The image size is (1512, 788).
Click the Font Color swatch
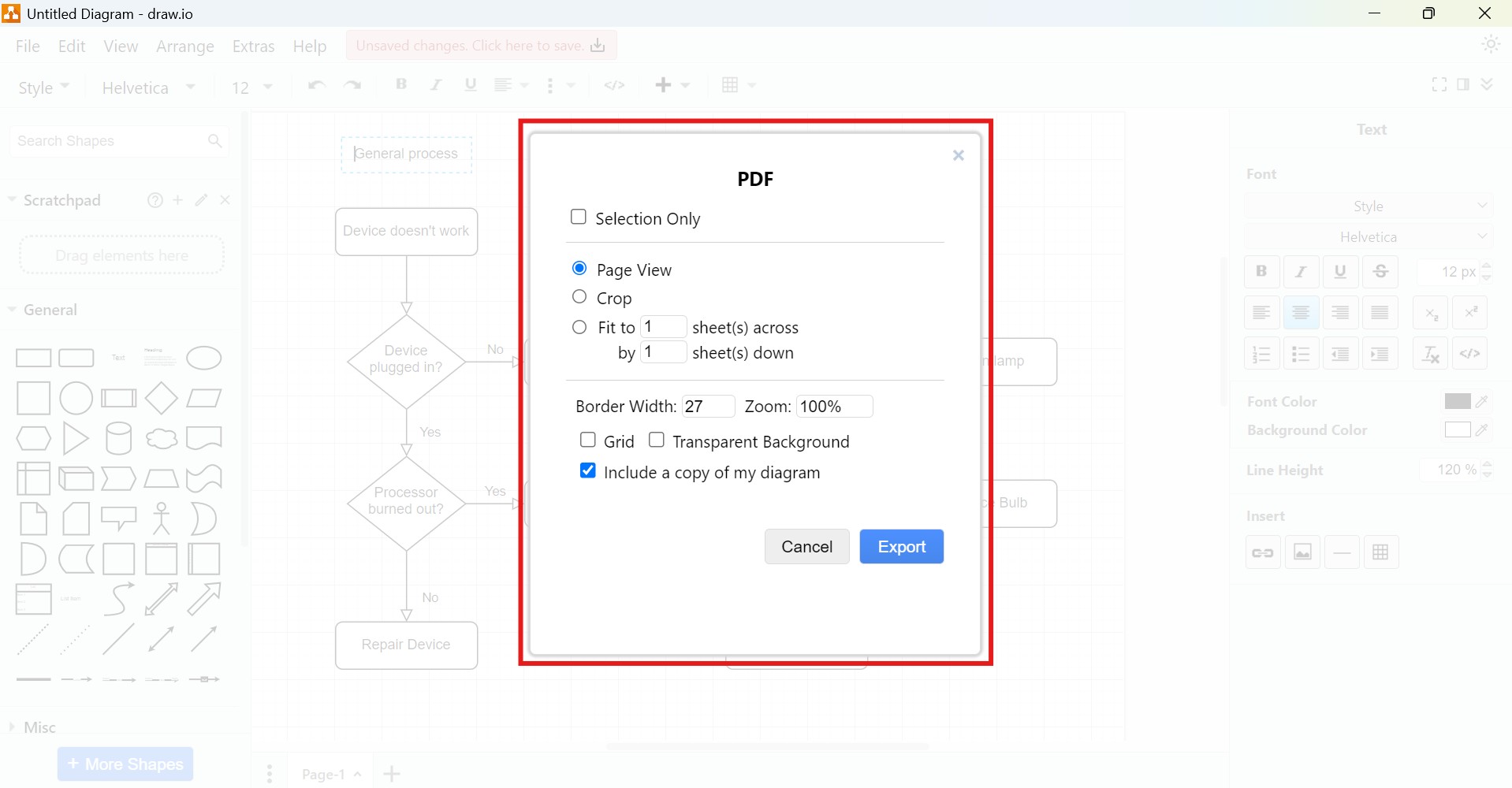click(x=1456, y=401)
